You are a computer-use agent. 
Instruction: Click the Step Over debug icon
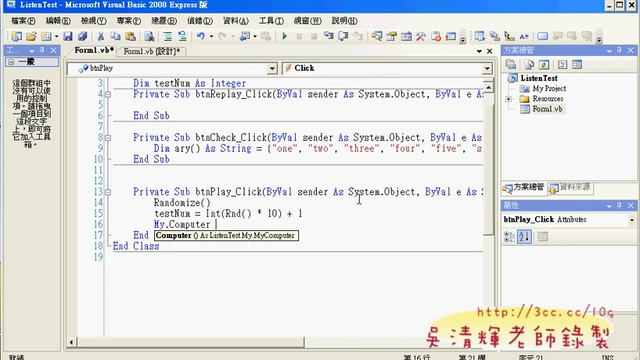pos(343,36)
